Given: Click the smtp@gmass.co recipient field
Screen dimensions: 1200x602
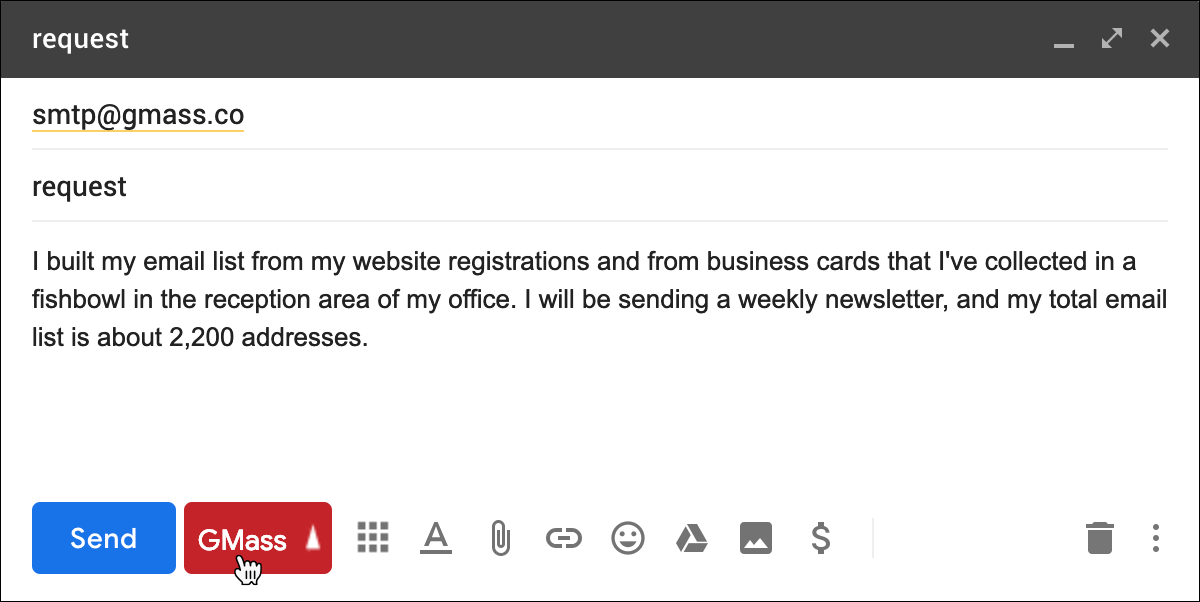Looking at the screenshot, I should click(x=138, y=116).
